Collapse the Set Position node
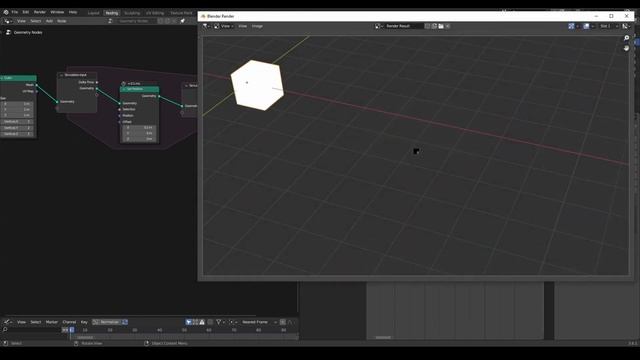The image size is (640, 360). pyautogui.click(x=124, y=89)
